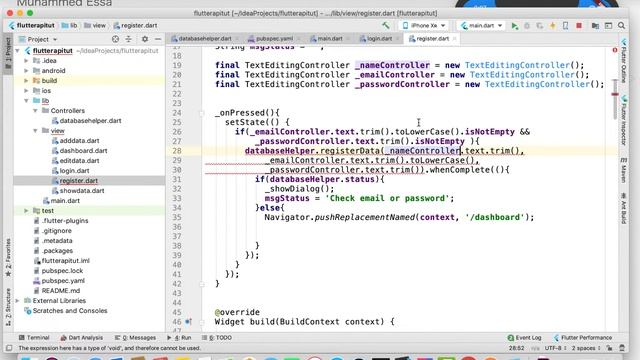Open the Terminal tool window
Screen dimensions: 640x360
(x=34, y=338)
